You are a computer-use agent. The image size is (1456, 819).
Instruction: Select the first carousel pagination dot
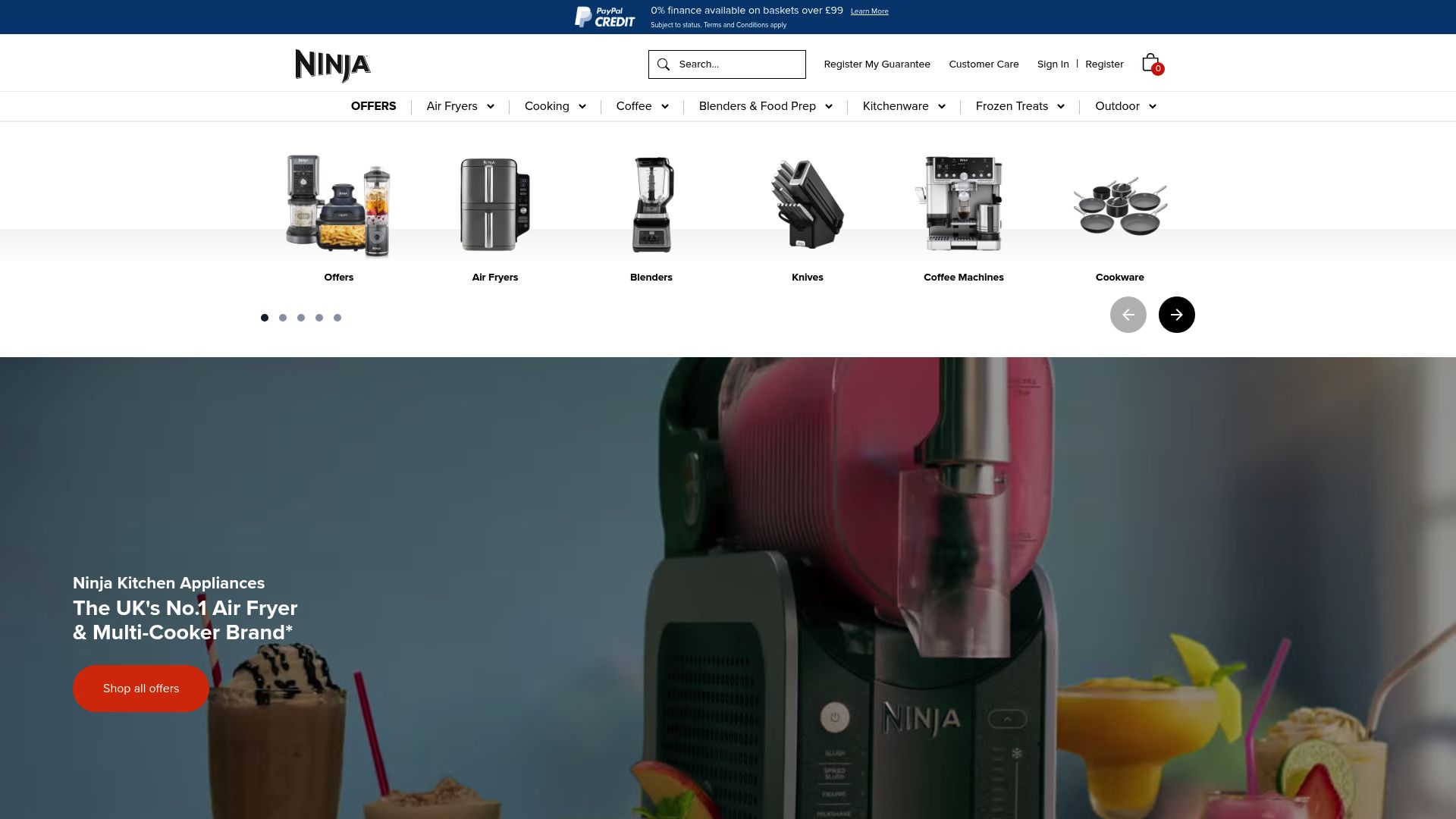coord(265,318)
